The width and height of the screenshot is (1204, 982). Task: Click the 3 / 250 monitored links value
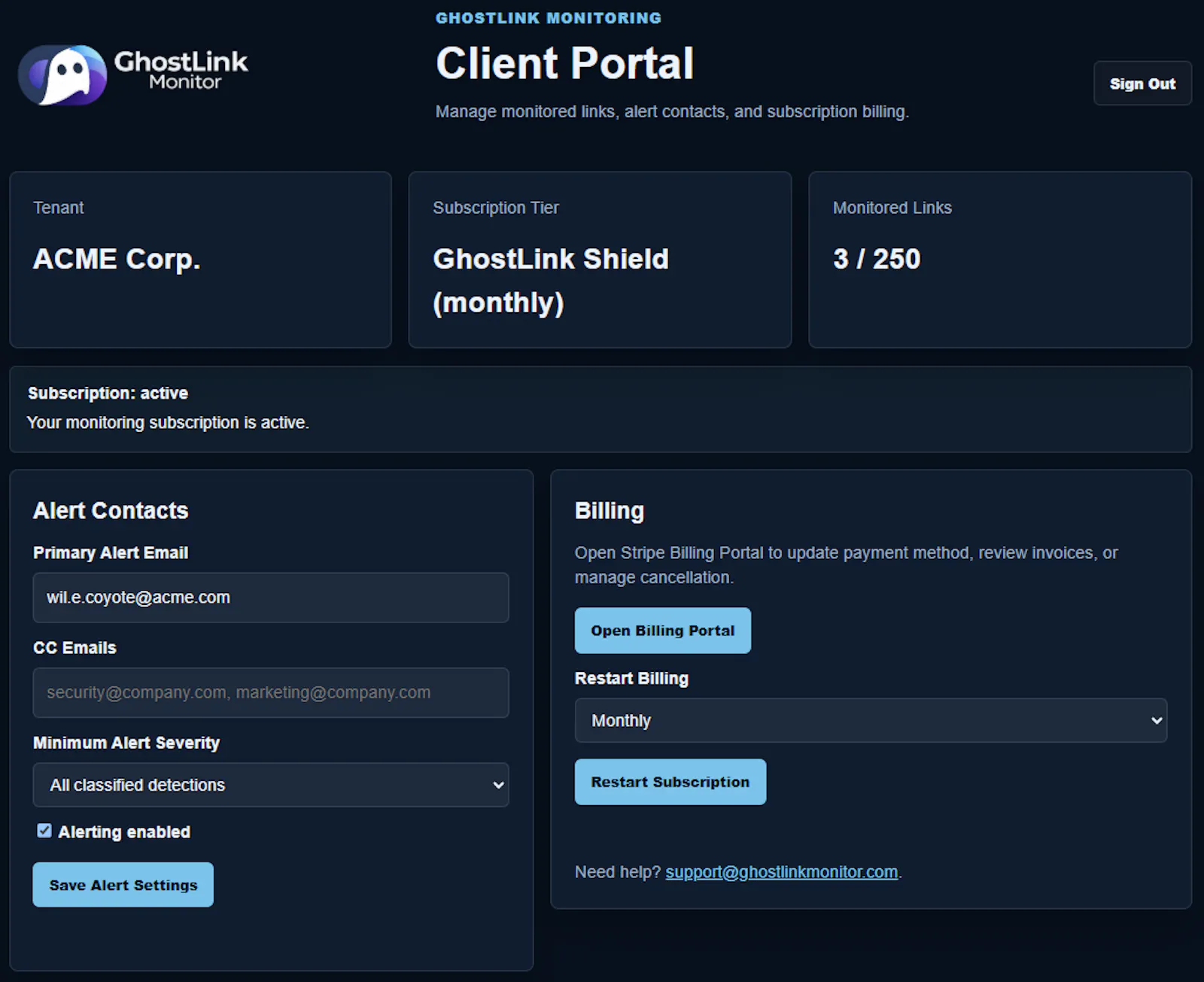tap(877, 259)
